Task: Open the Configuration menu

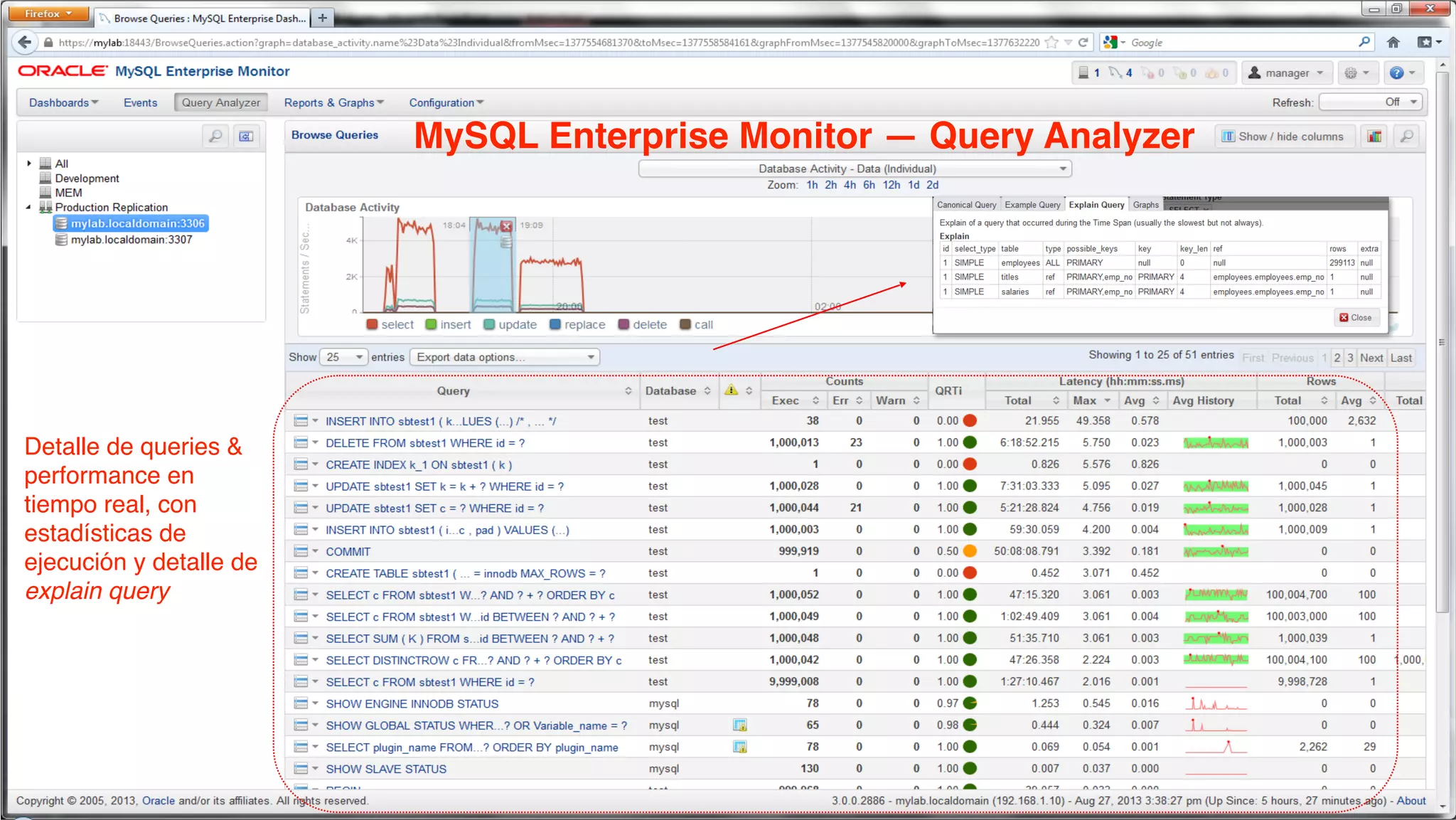Action: pos(446,102)
